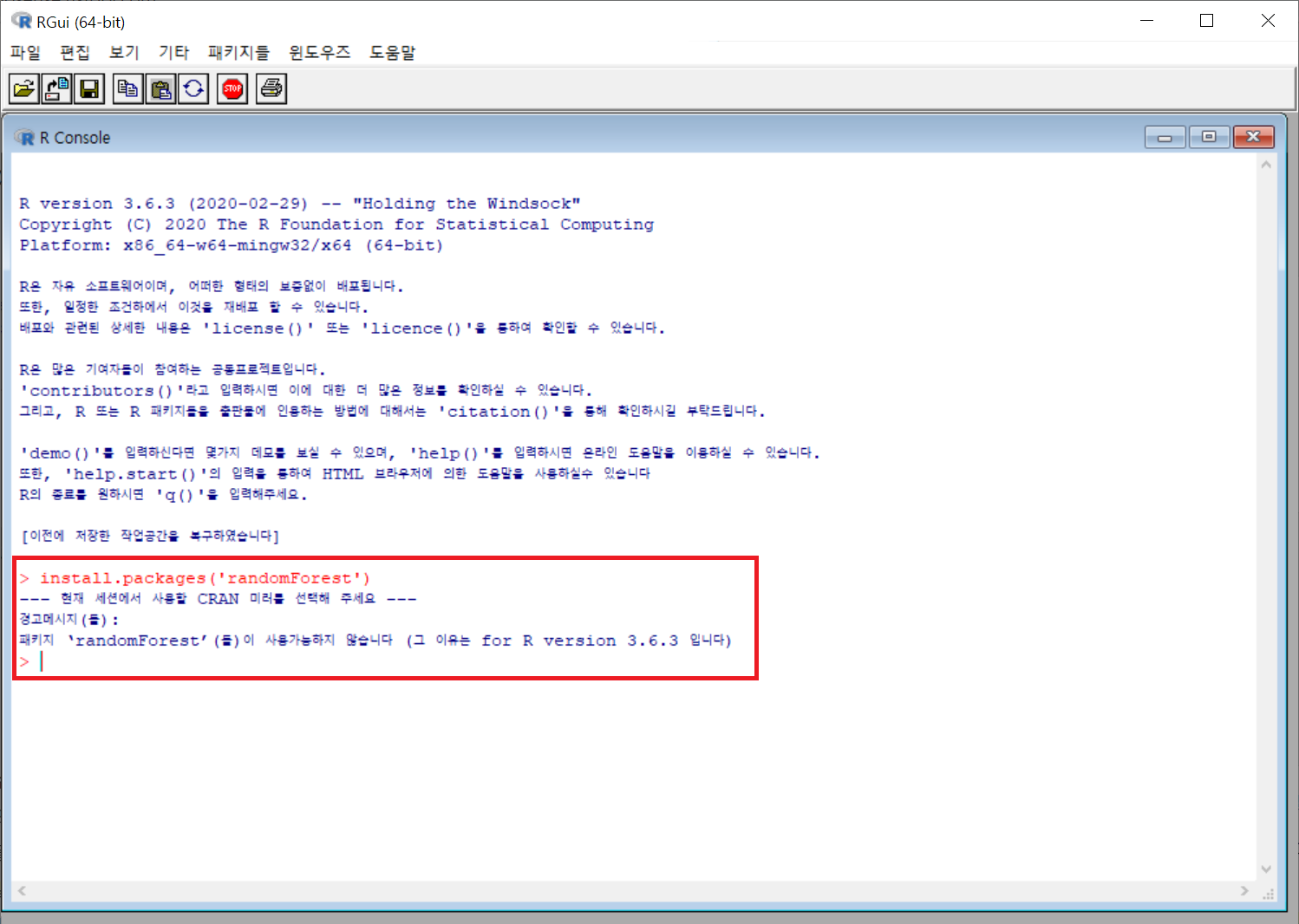Click the Copy and paste refresh icon
The image size is (1299, 924).
click(193, 88)
